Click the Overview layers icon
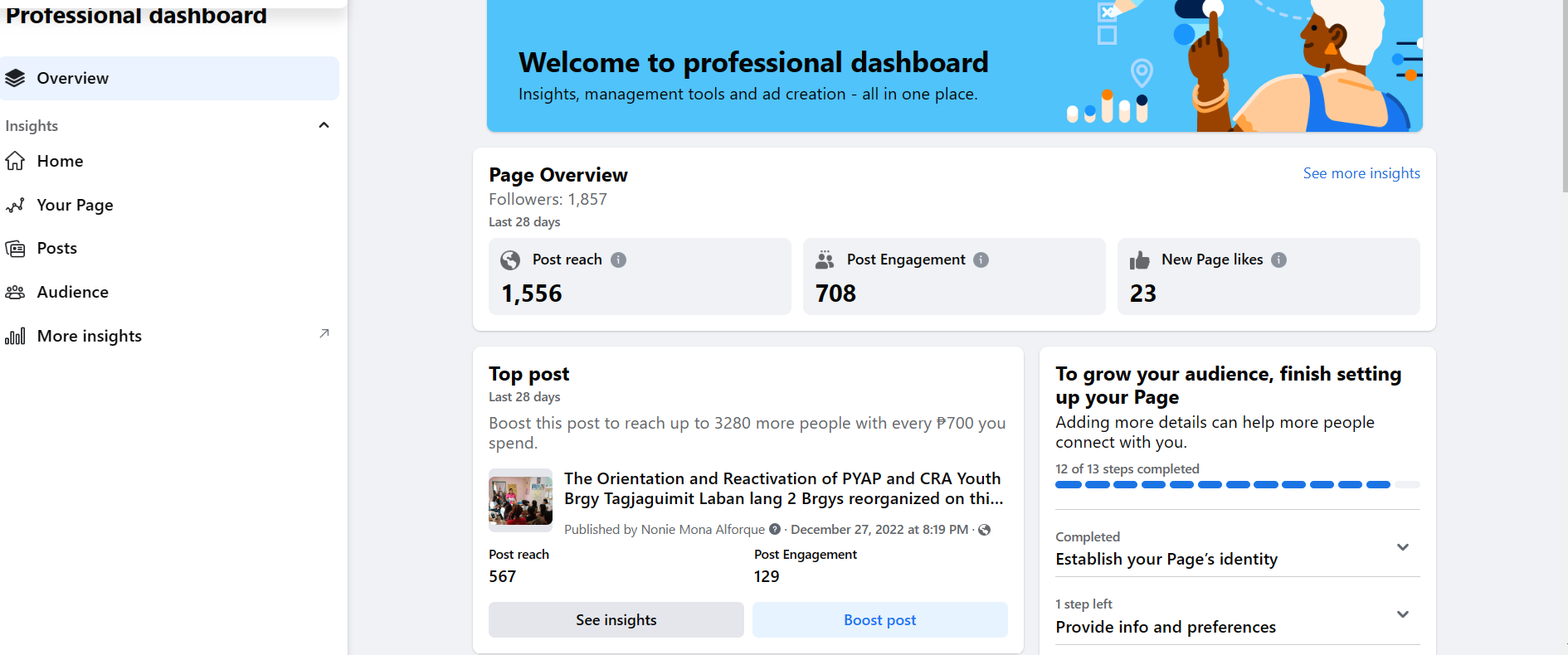This screenshot has width=1568, height=655. [x=15, y=78]
